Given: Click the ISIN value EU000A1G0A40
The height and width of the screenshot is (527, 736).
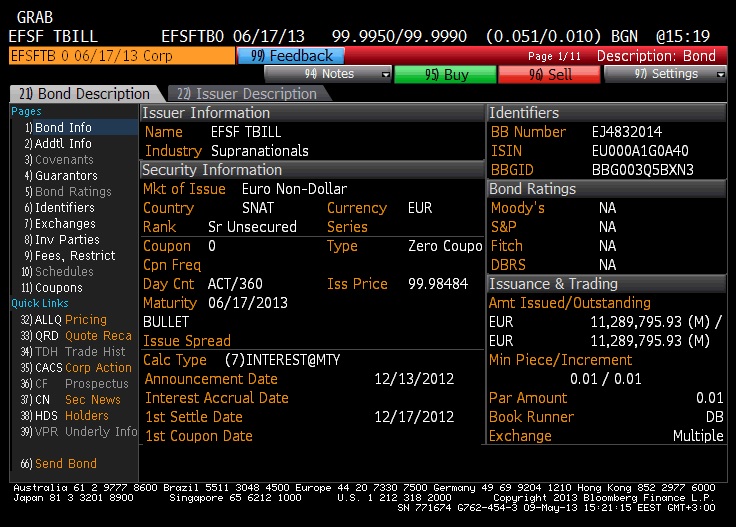Looking at the screenshot, I should (x=640, y=151).
